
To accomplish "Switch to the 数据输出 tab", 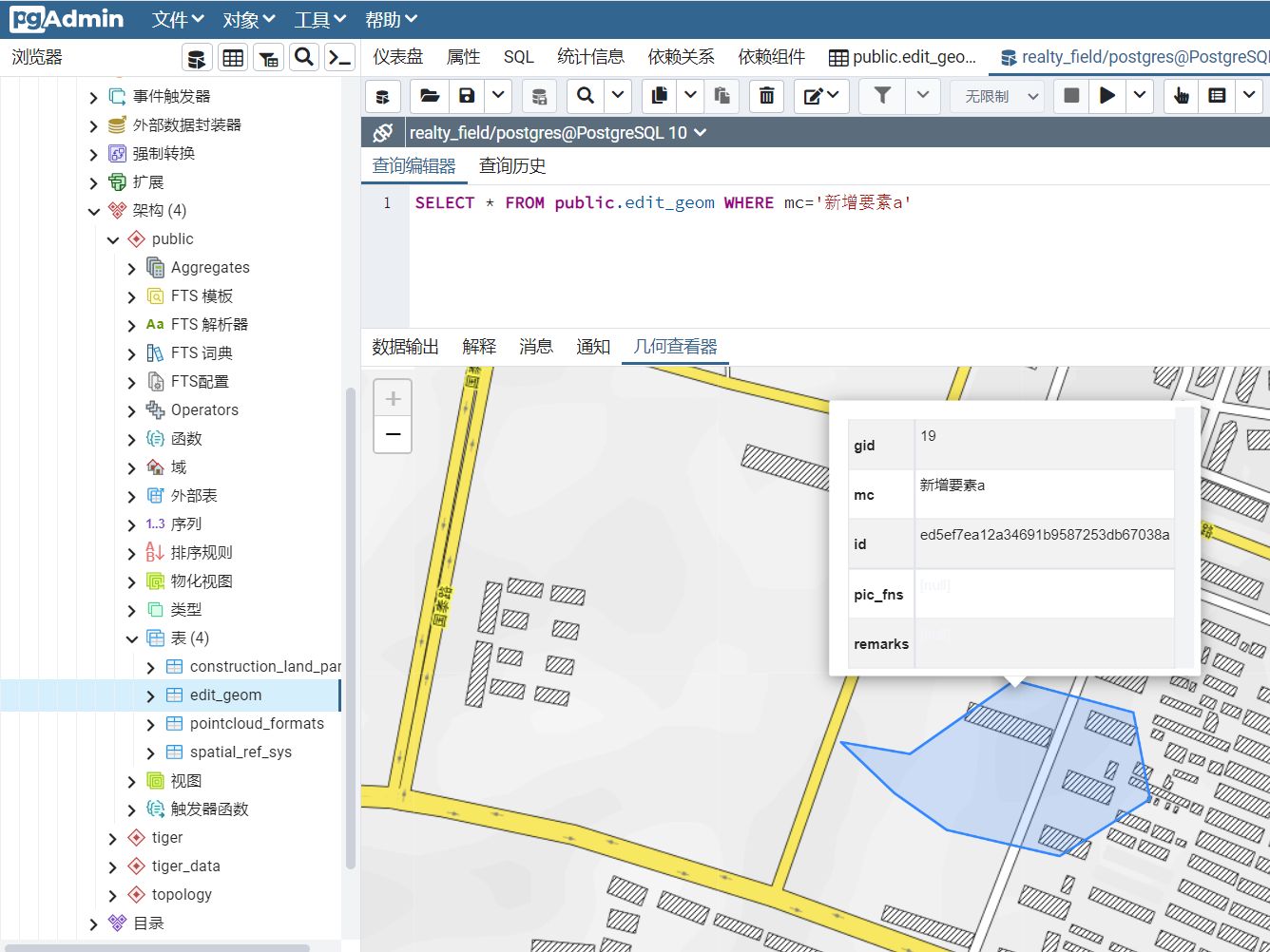I will pyautogui.click(x=406, y=347).
